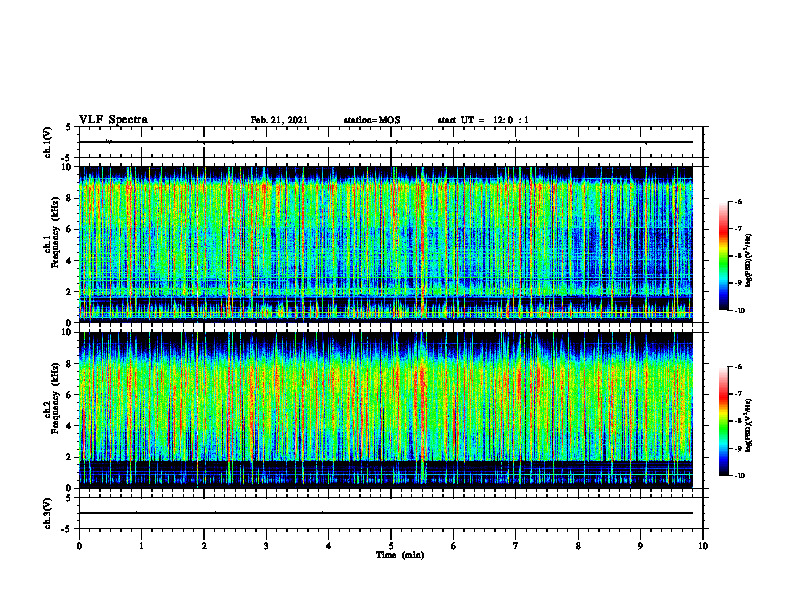Image resolution: width=792 pixels, height=612 pixels.
Task: Click the "6" tick on ch.1 frequency axis
Action: [70, 230]
